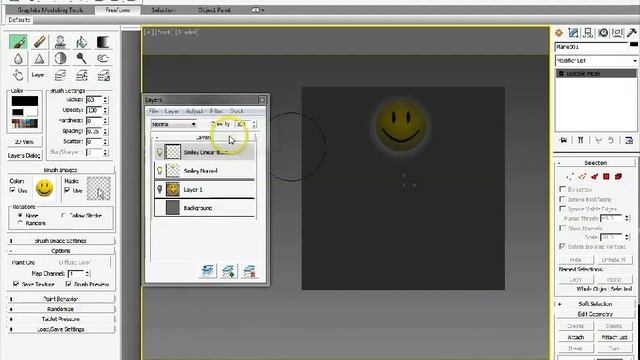Image resolution: width=640 pixels, height=360 pixels.
Task: Click the new layer button in Layers dialog
Action: click(x=208, y=271)
